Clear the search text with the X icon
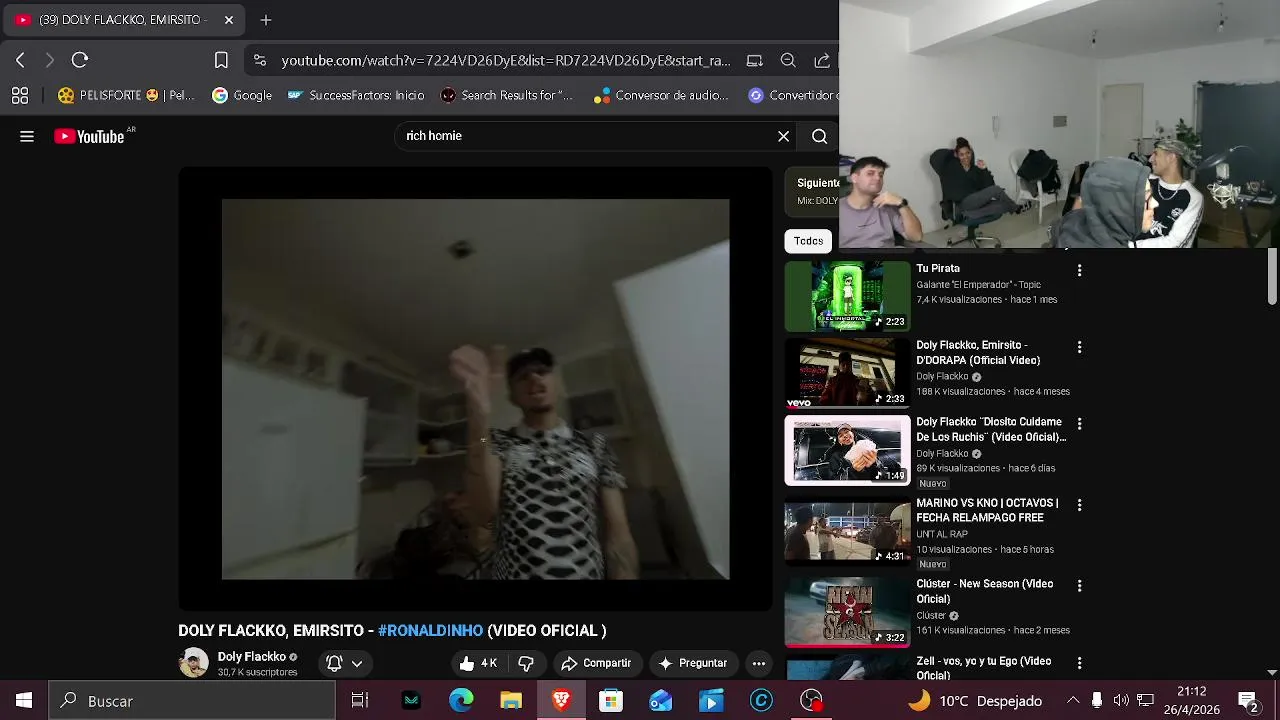 pos(784,136)
